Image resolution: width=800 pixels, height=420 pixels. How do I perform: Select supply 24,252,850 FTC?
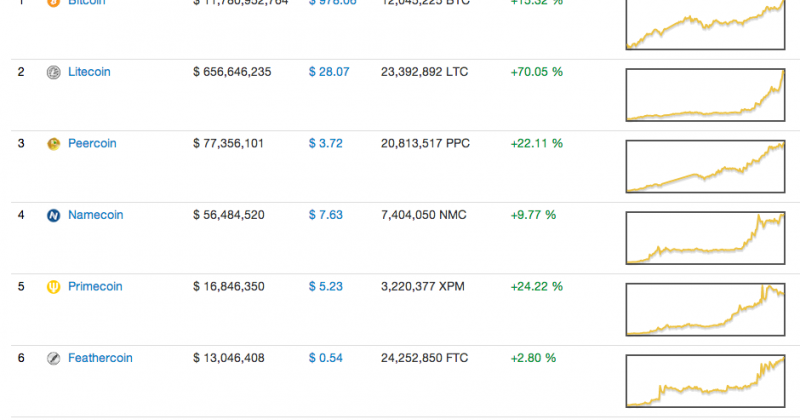[x=424, y=358]
